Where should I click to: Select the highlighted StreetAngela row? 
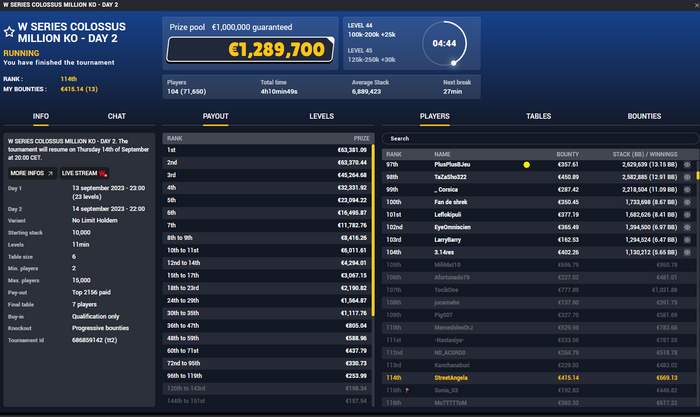click(537, 378)
